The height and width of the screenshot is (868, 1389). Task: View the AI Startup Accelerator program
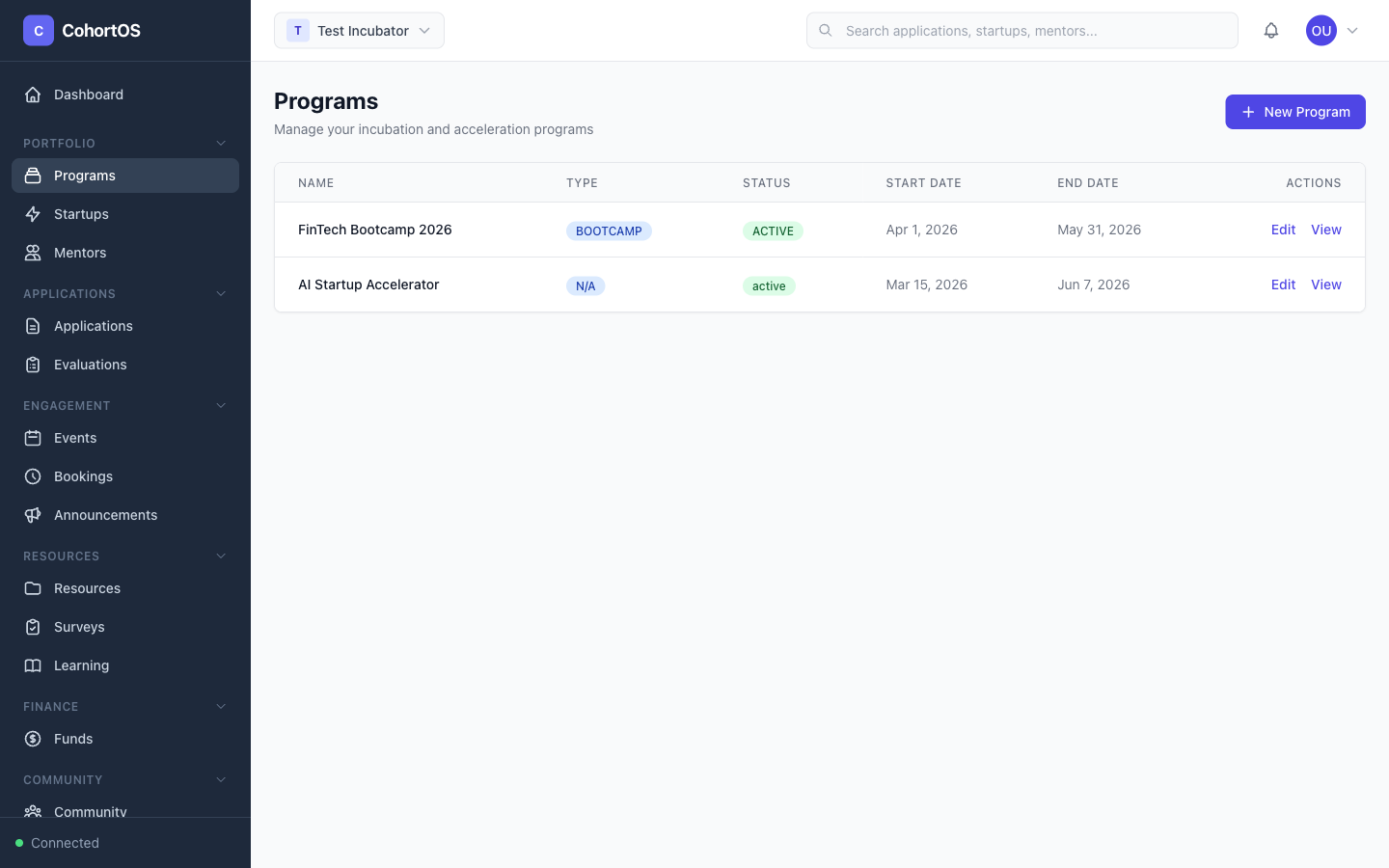pos(1326,285)
